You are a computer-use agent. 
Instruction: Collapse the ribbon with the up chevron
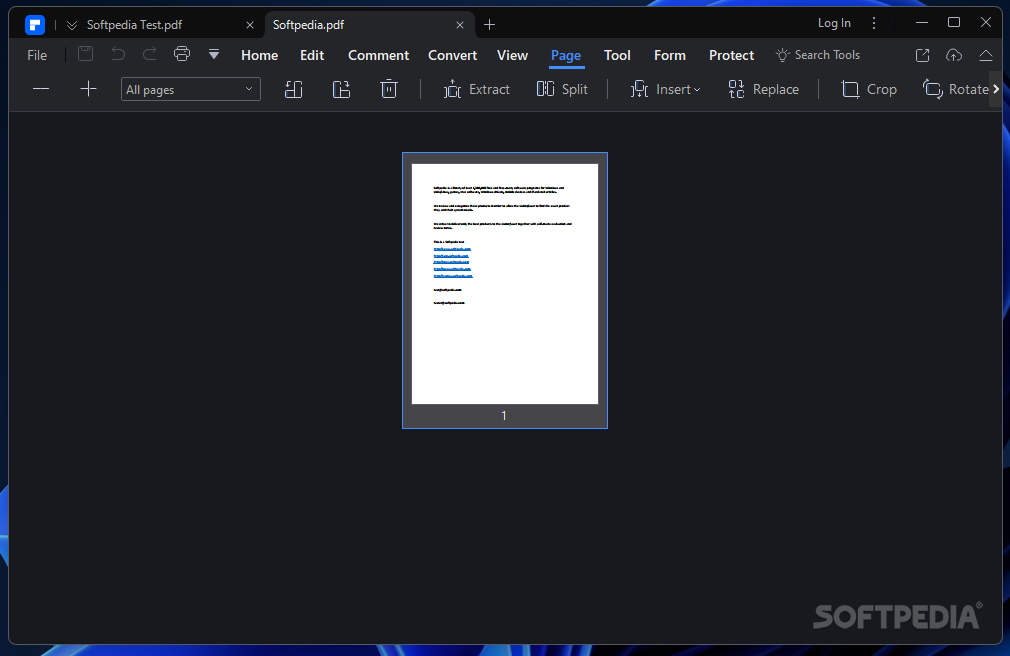(986, 55)
